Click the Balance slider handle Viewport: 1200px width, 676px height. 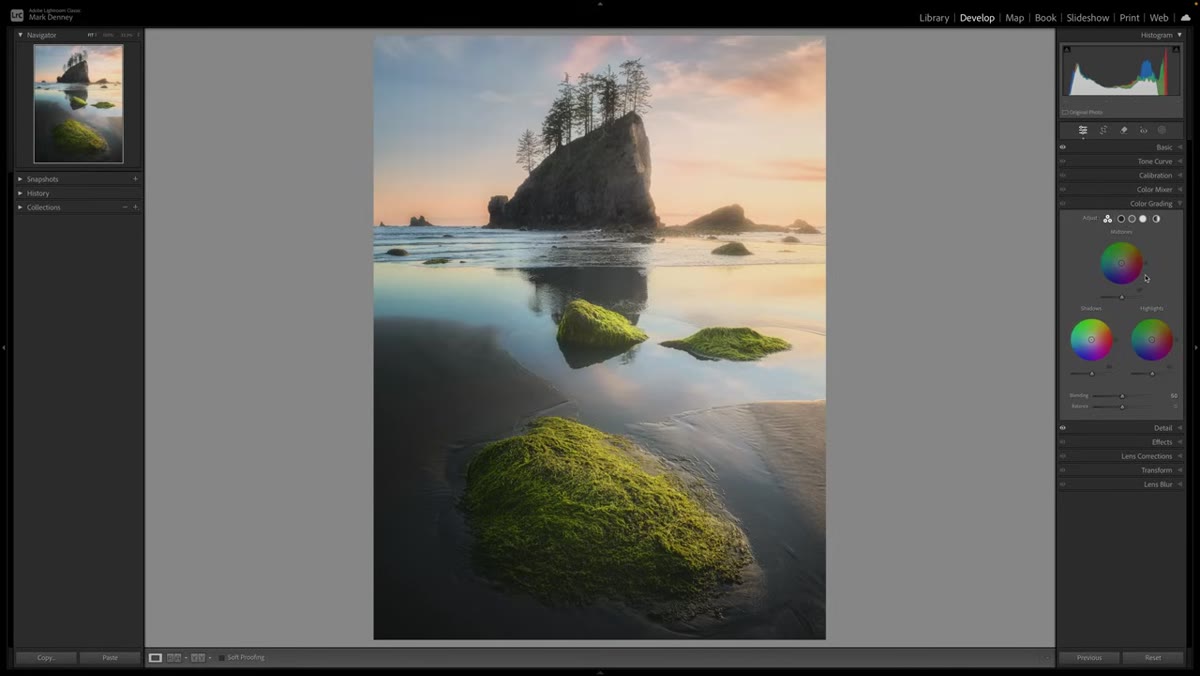point(1122,406)
